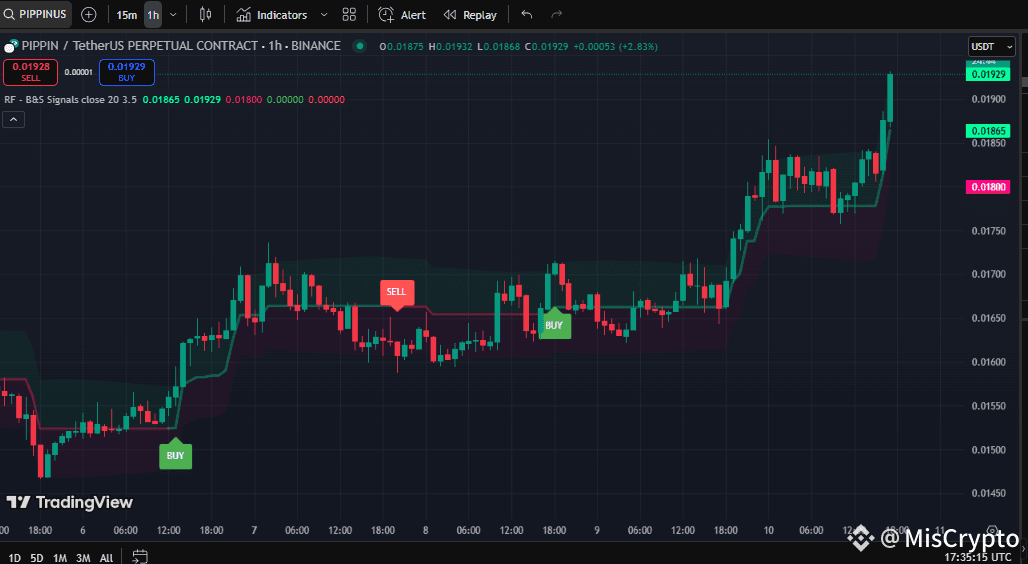Viewport: 1028px width, 564px height.
Task: Click the lower-left BUY signal label
Action: click(x=175, y=454)
